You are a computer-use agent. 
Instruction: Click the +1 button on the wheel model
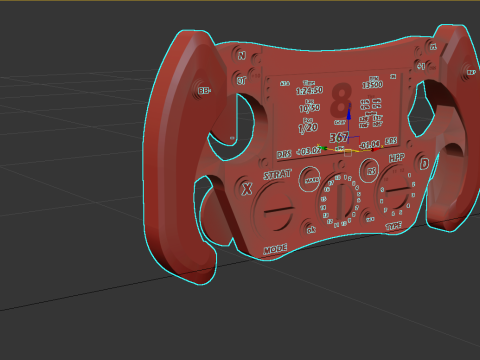pos(421,66)
